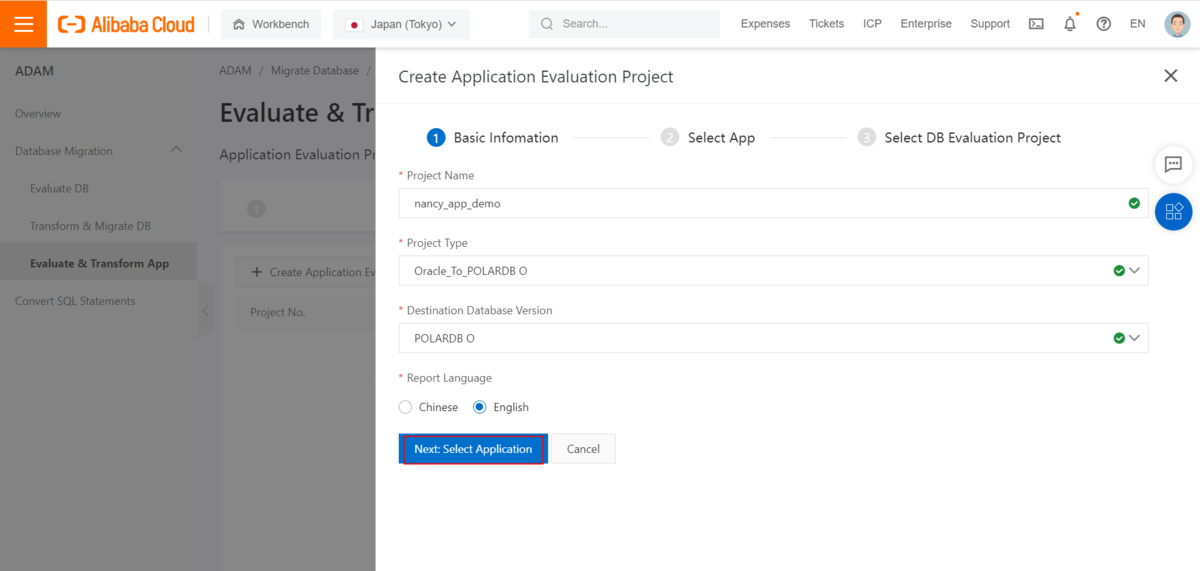The height and width of the screenshot is (571, 1200).
Task: Launch Cloud Shell terminal icon
Action: (1036, 24)
